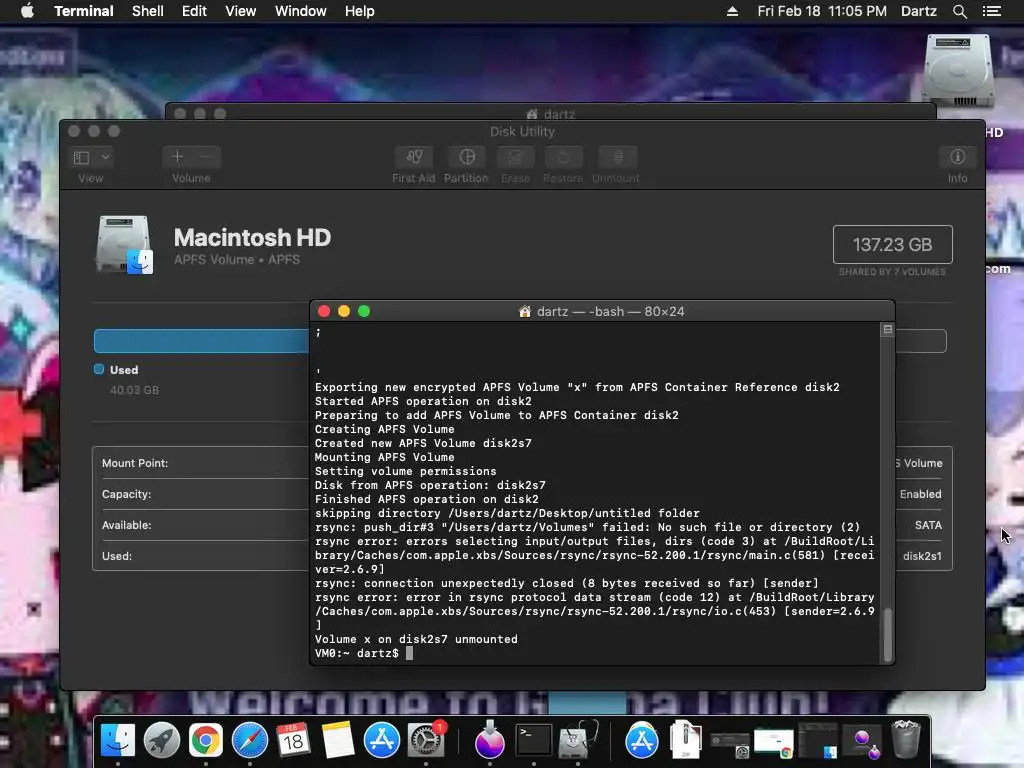This screenshot has width=1024, height=768.
Task: Open Notes from the dock
Action: pyautogui.click(x=338, y=741)
